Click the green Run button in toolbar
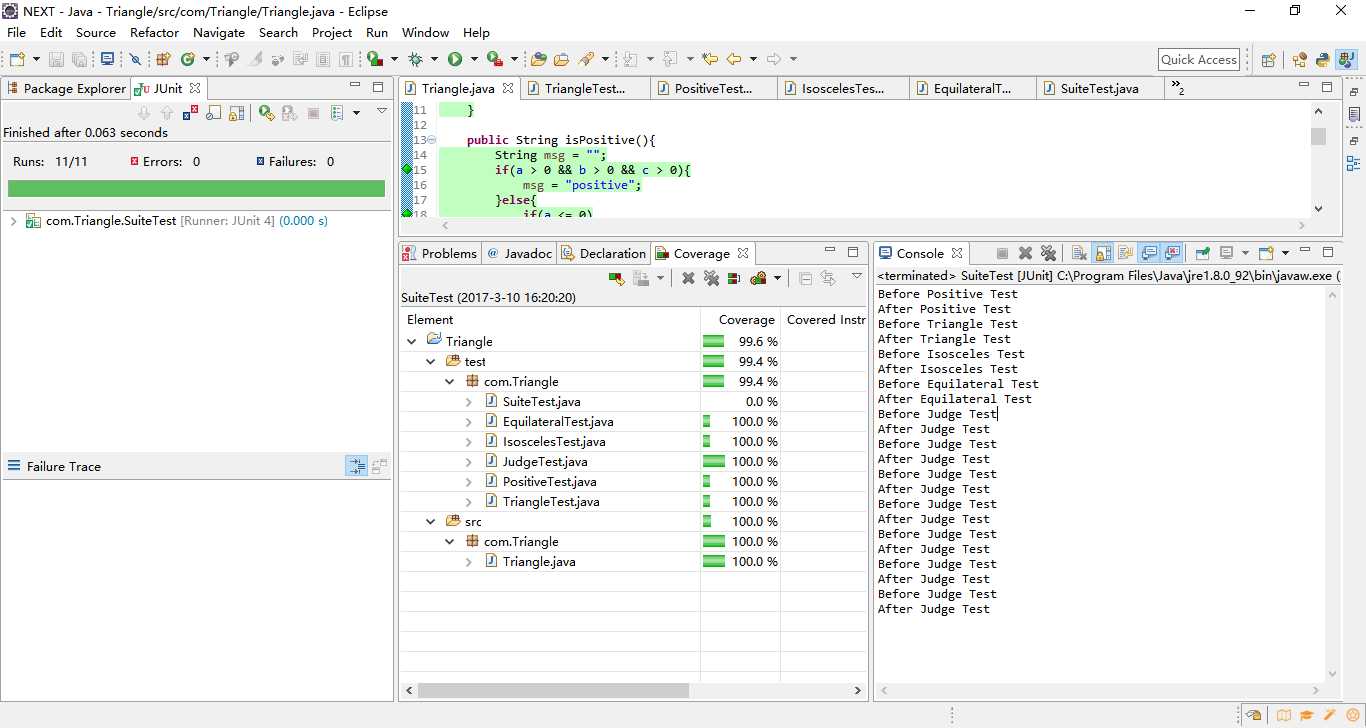This screenshot has width=1366, height=728. (455, 60)
